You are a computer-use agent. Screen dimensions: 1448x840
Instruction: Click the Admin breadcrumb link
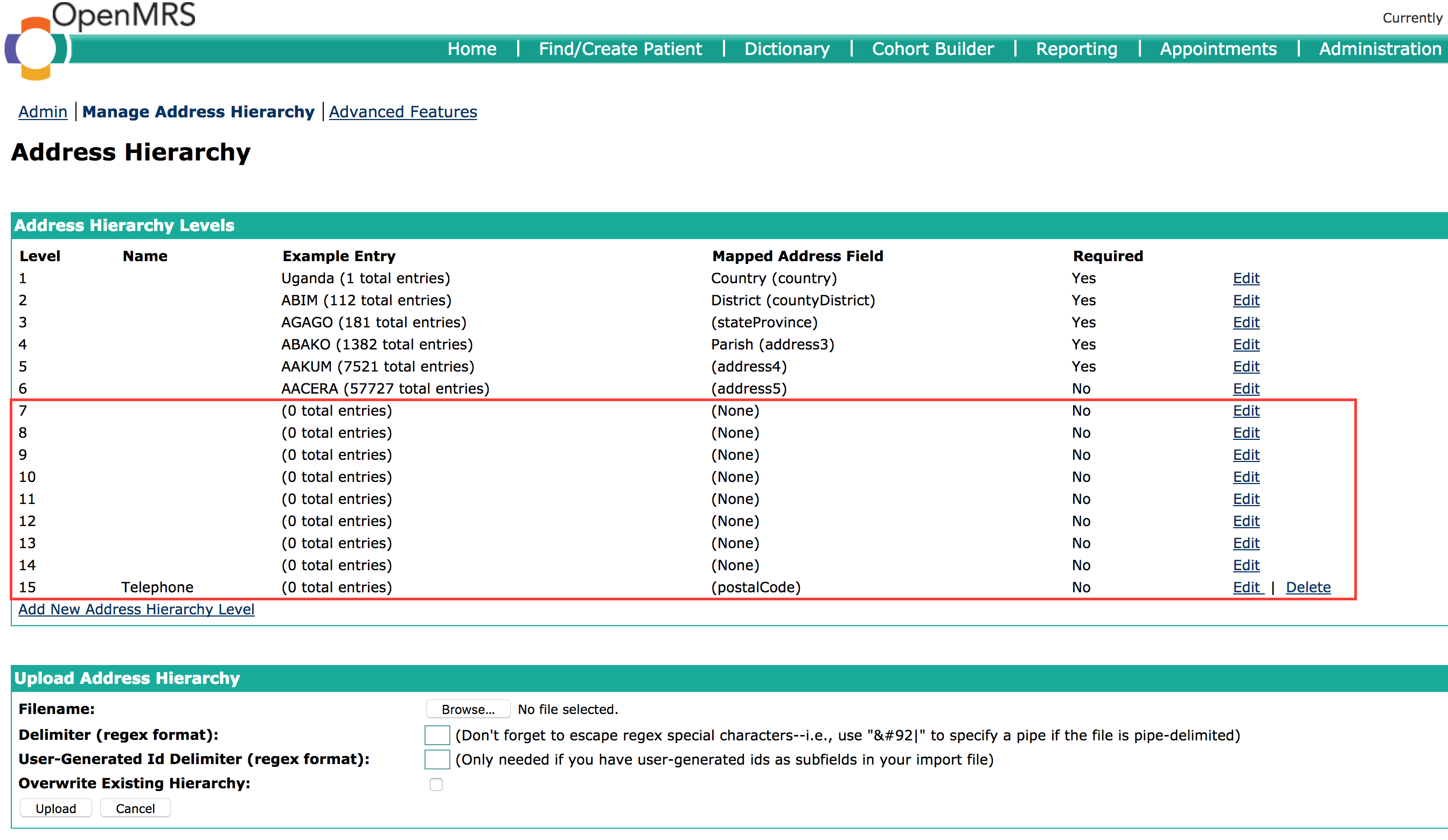tap(43, 111)
